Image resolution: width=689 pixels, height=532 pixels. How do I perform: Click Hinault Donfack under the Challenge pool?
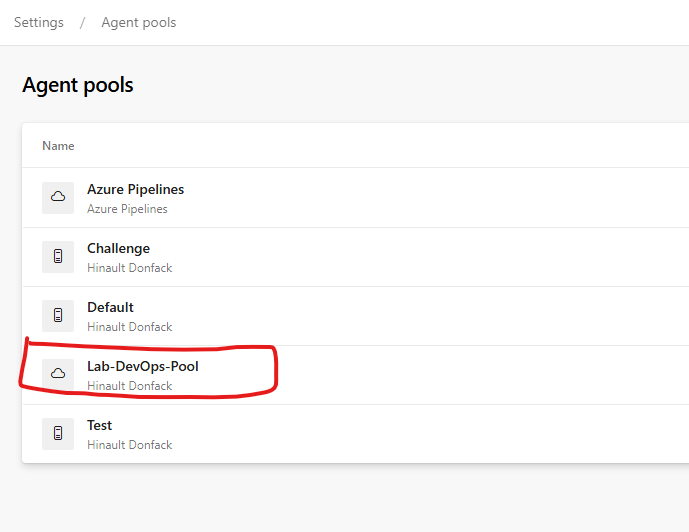pyautogui.click(x=129, y=268)
